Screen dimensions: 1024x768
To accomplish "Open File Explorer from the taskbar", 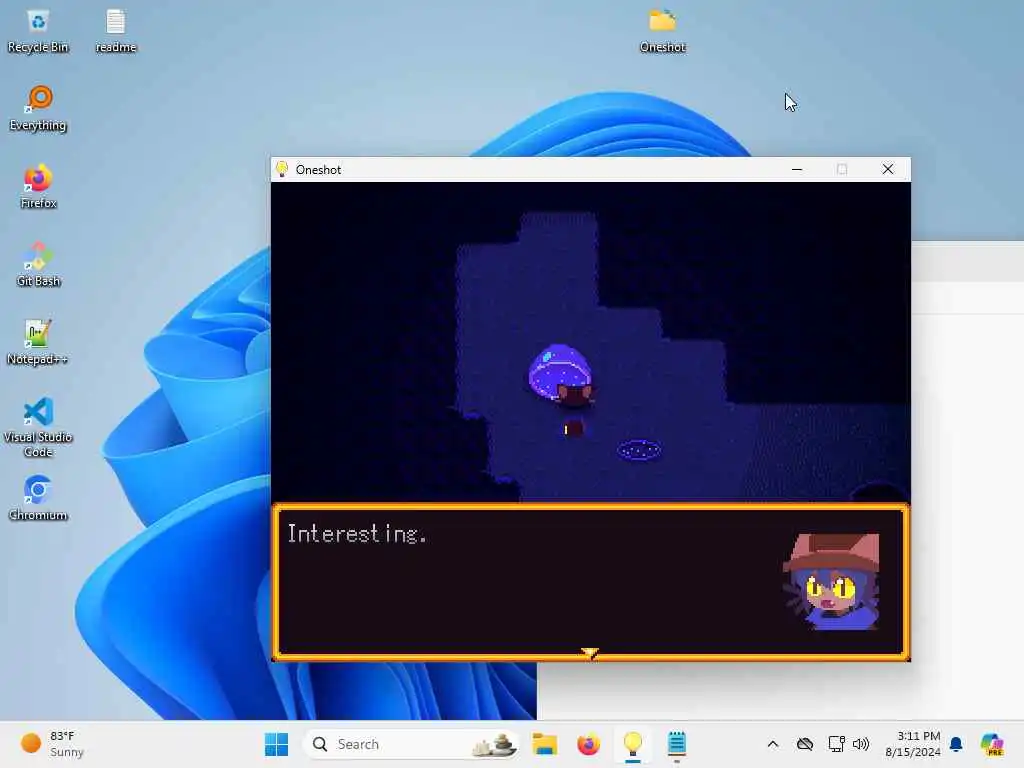I will pos(544,744).
